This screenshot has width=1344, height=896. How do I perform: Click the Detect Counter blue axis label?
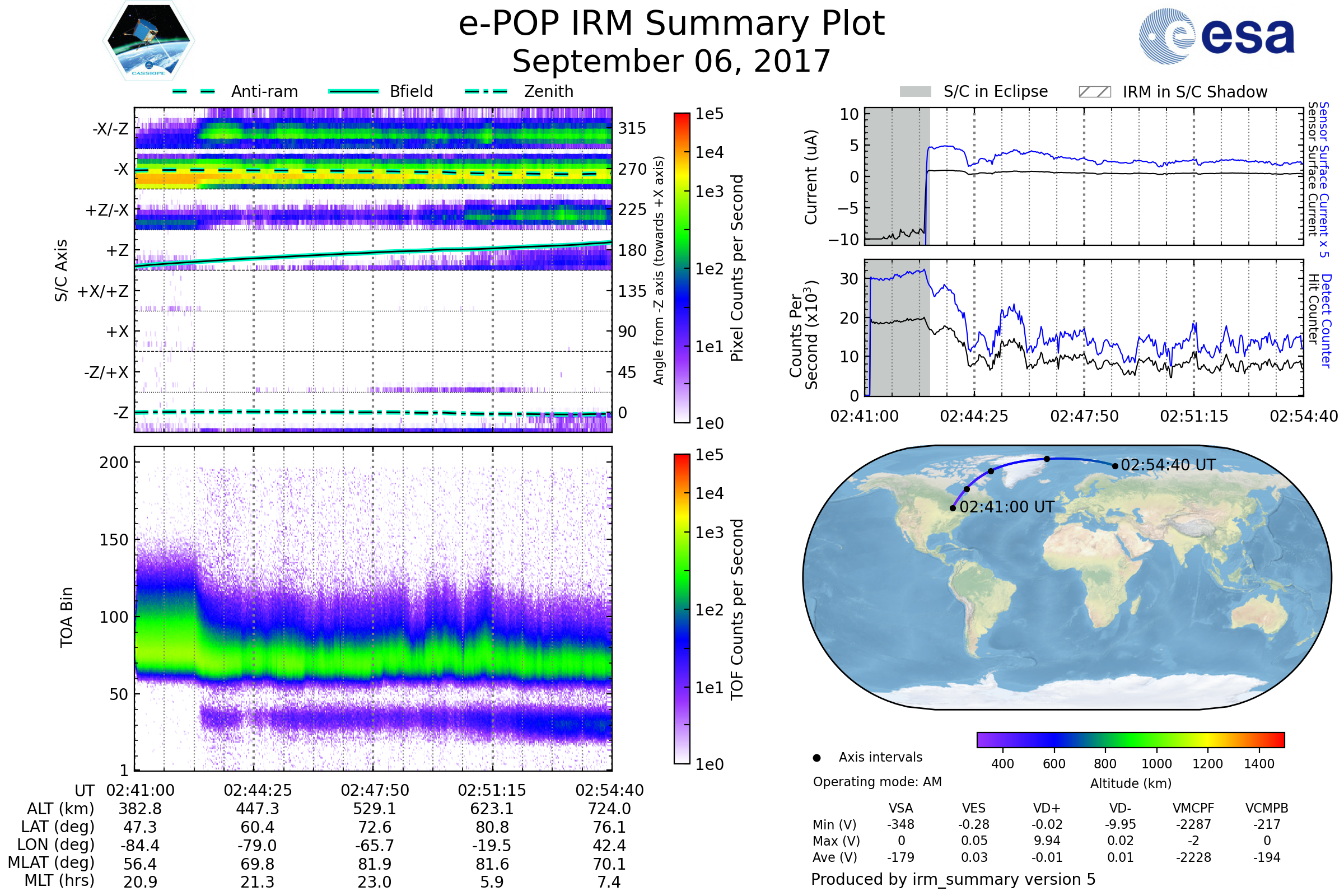pyautogui.click(x=1326, y=321)
